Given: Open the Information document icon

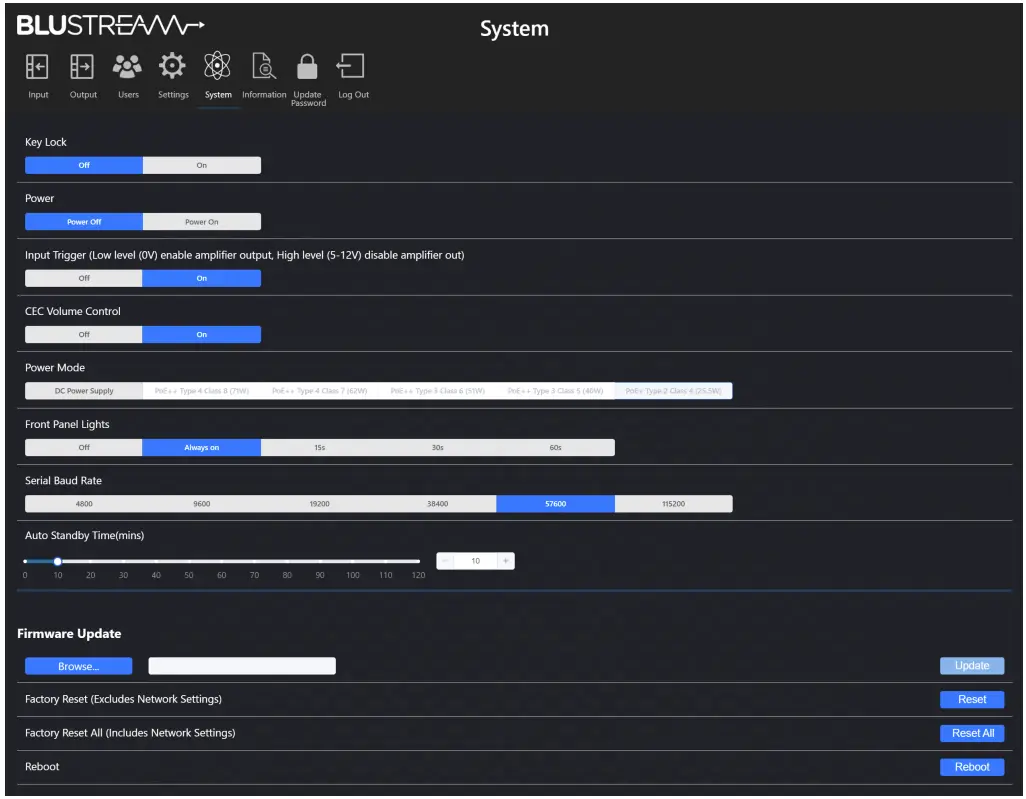Looking at the screenshot, I should click(264, 66).
